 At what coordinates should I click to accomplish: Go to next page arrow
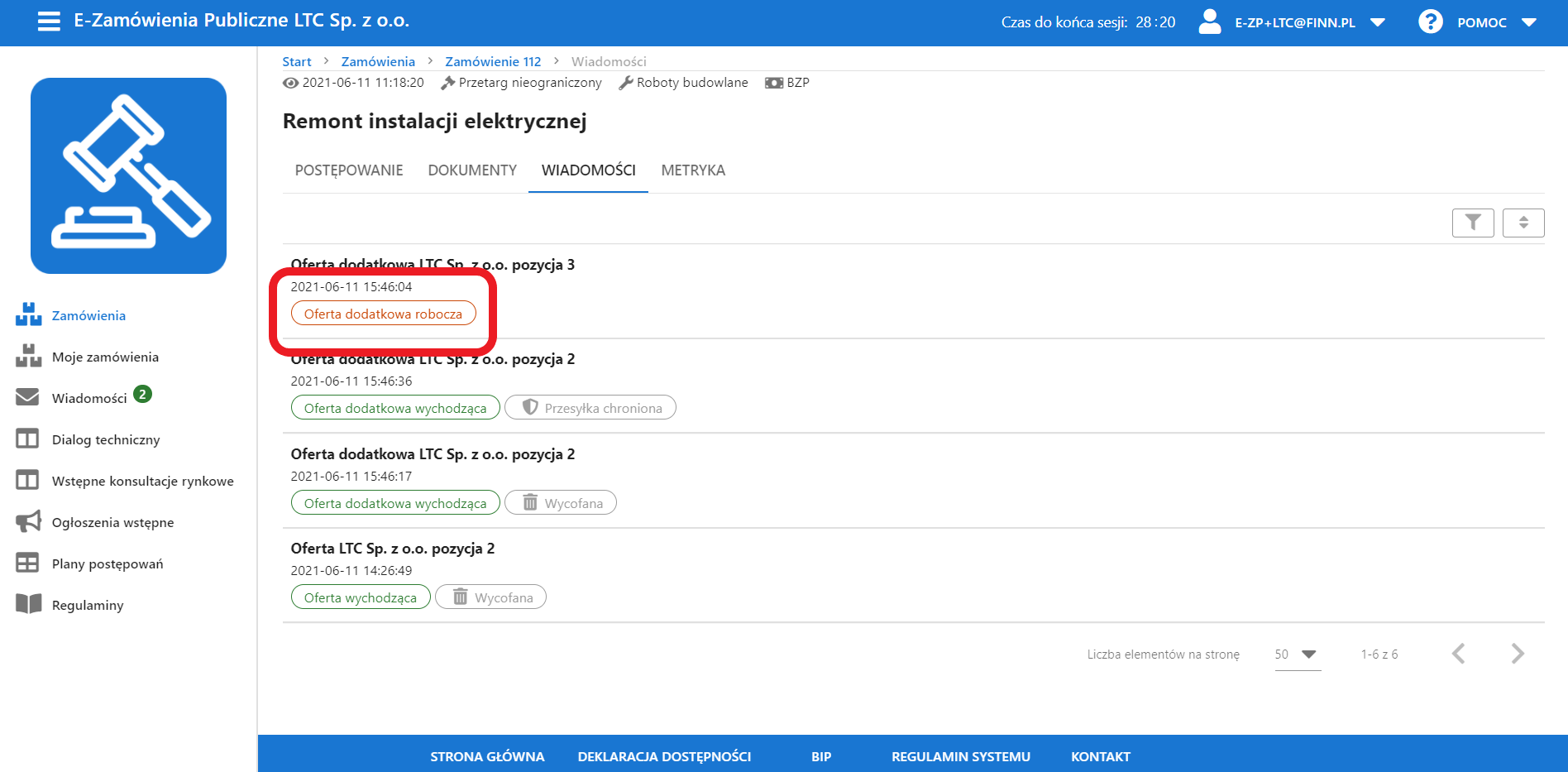1518,654
